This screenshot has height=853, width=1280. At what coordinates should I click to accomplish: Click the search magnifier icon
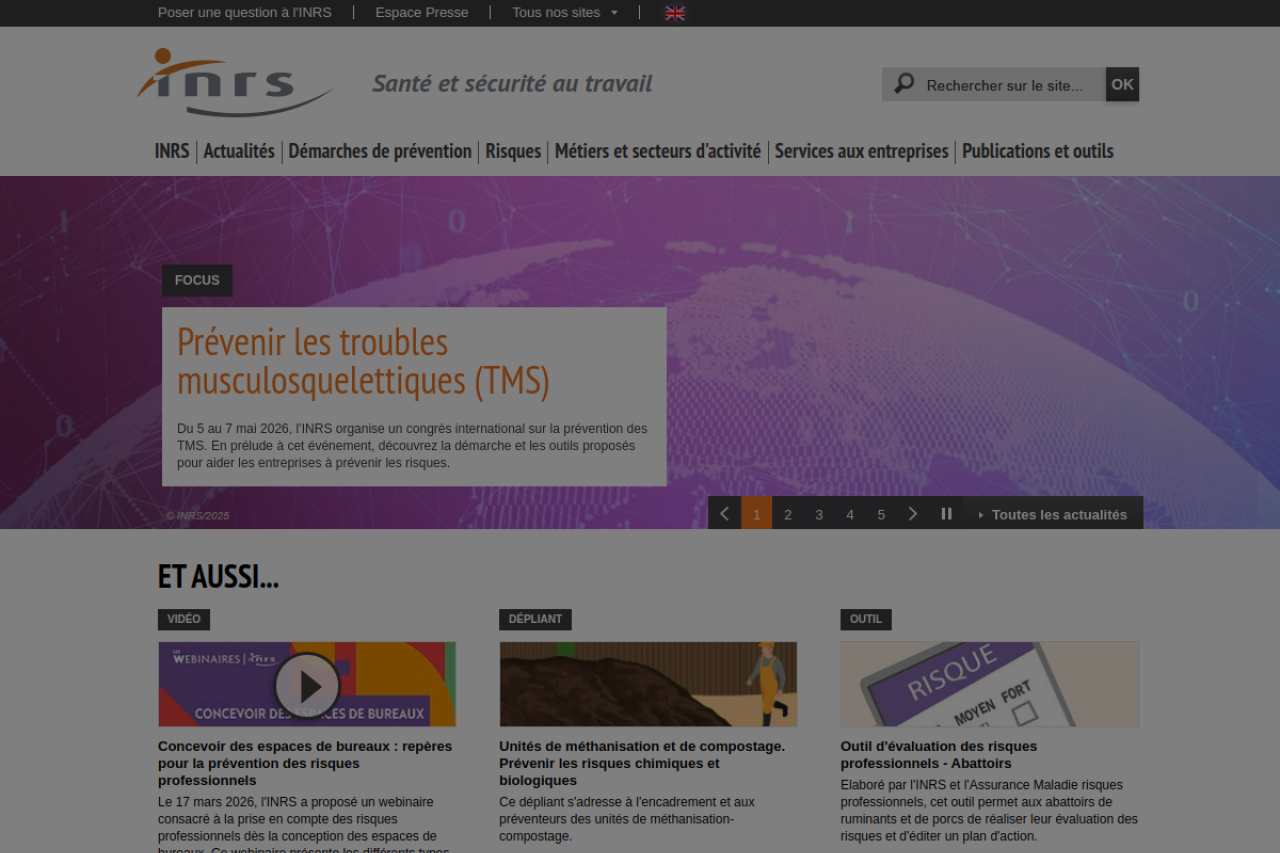pos(904,84)
